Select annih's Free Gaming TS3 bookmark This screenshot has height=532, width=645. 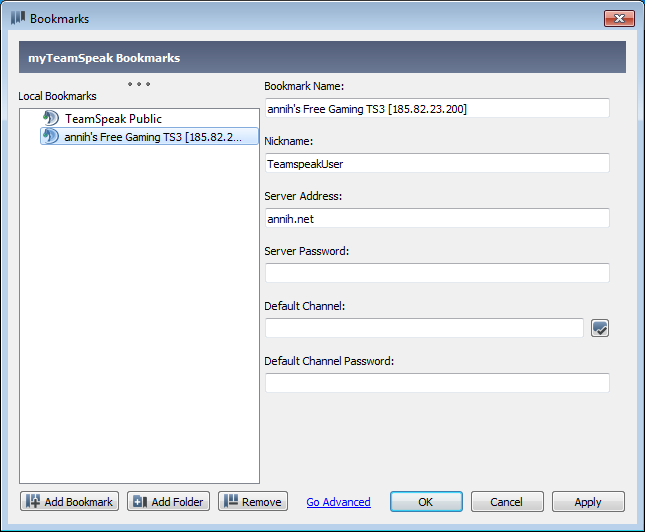point(152,137)
